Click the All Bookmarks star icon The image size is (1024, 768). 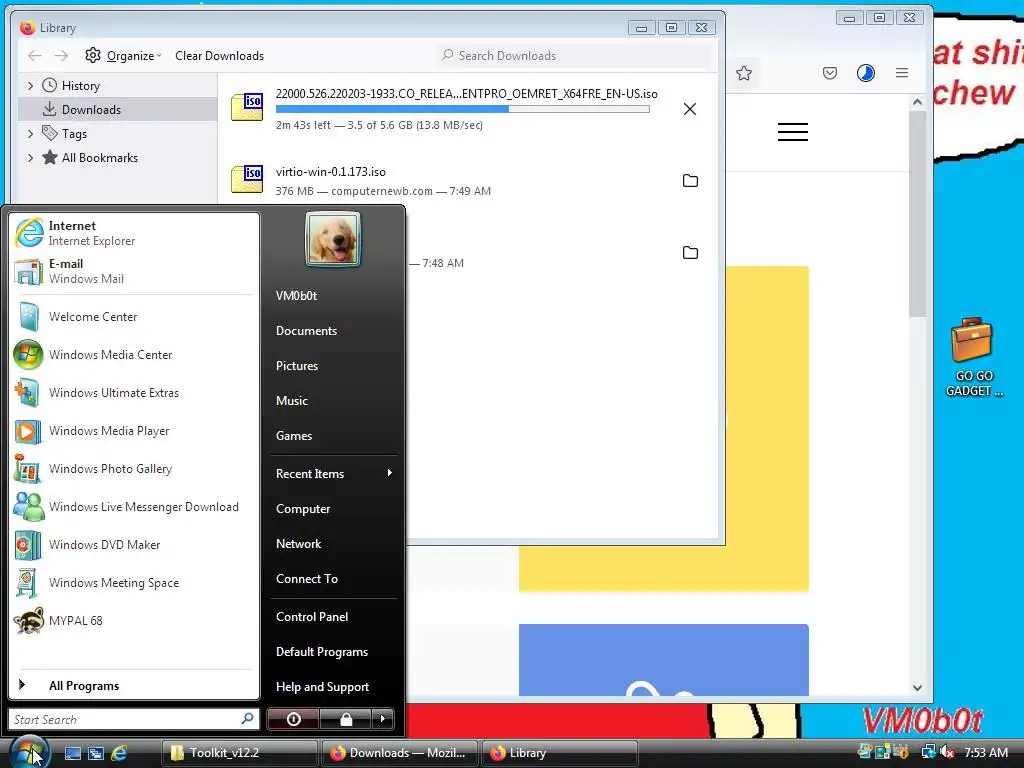(50, 157)
